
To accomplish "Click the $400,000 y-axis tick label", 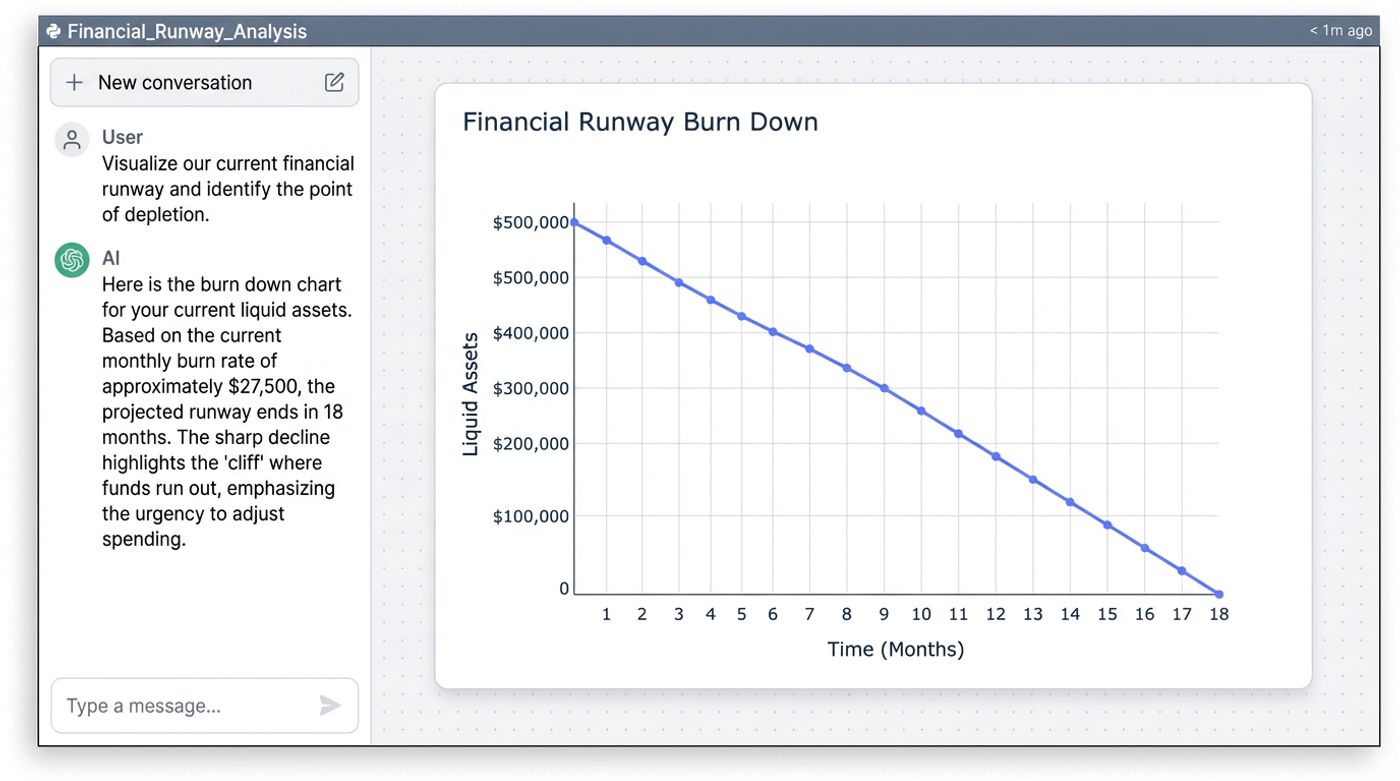I will [x=530, y=333].
